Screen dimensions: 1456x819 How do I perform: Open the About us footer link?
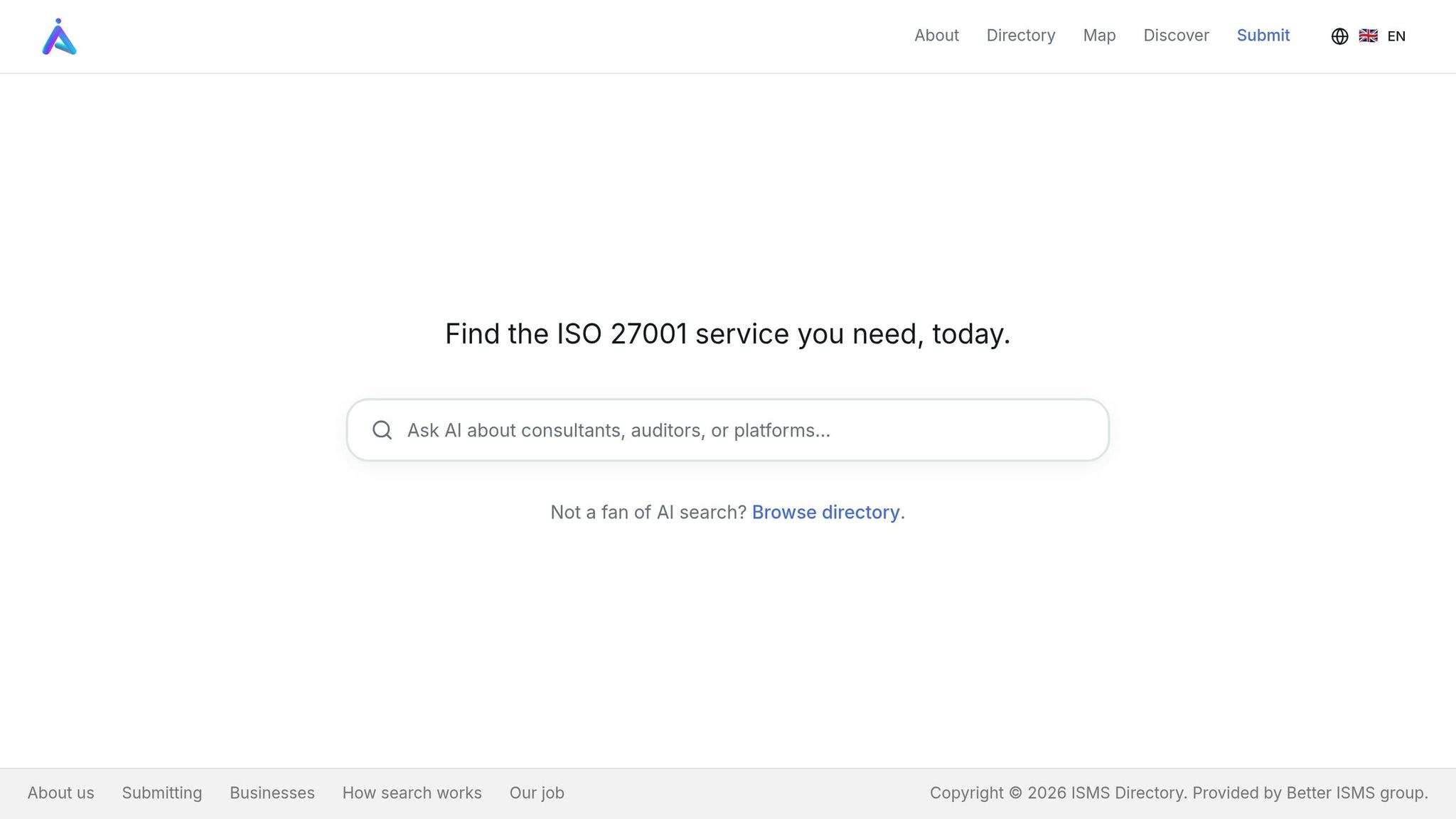pos(60,793)
